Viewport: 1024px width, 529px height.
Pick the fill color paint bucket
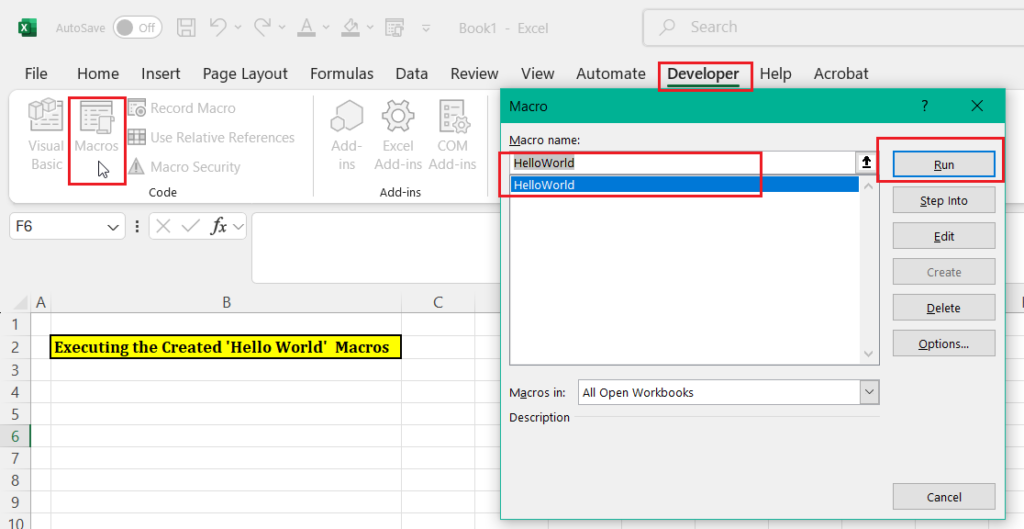tap(350, 28)
